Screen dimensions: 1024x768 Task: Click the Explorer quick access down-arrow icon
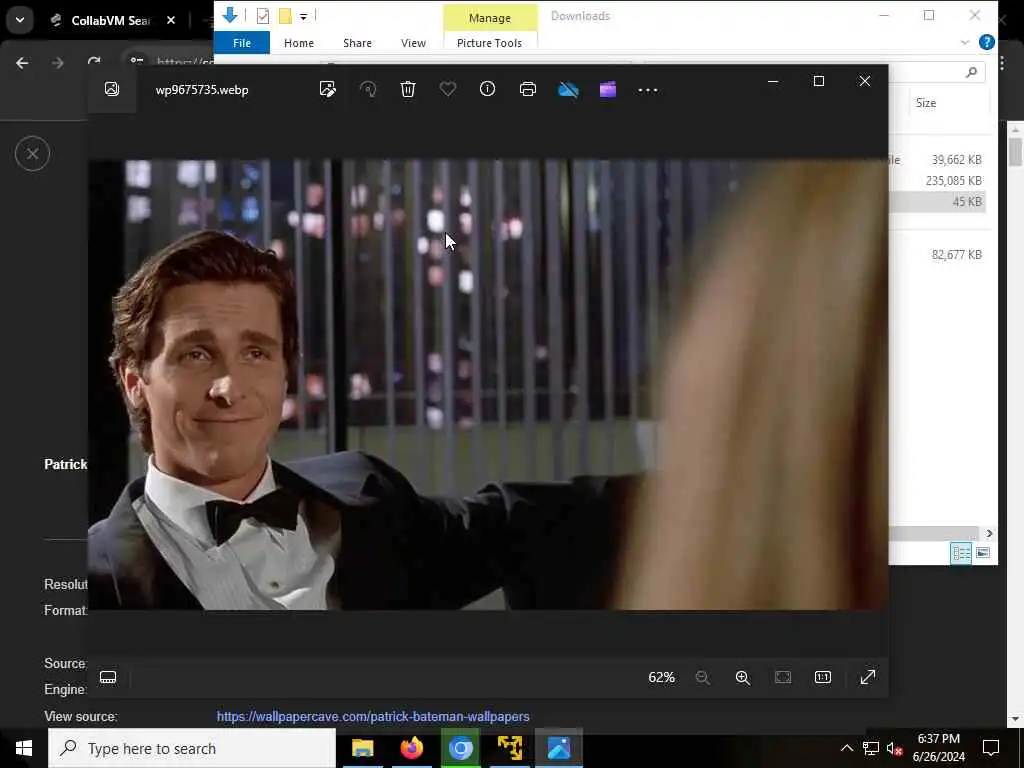point(229,14)
